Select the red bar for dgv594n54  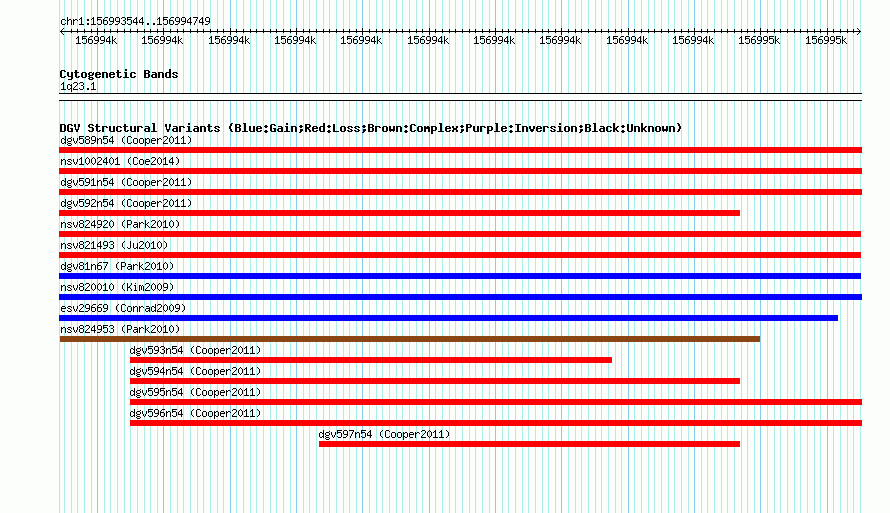pos(435,381)
